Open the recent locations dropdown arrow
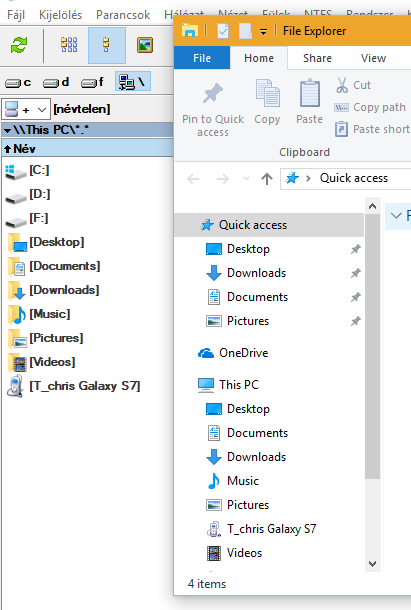Image resolution: width=411 pixels, height=610 pixels. tap(246, 179)
